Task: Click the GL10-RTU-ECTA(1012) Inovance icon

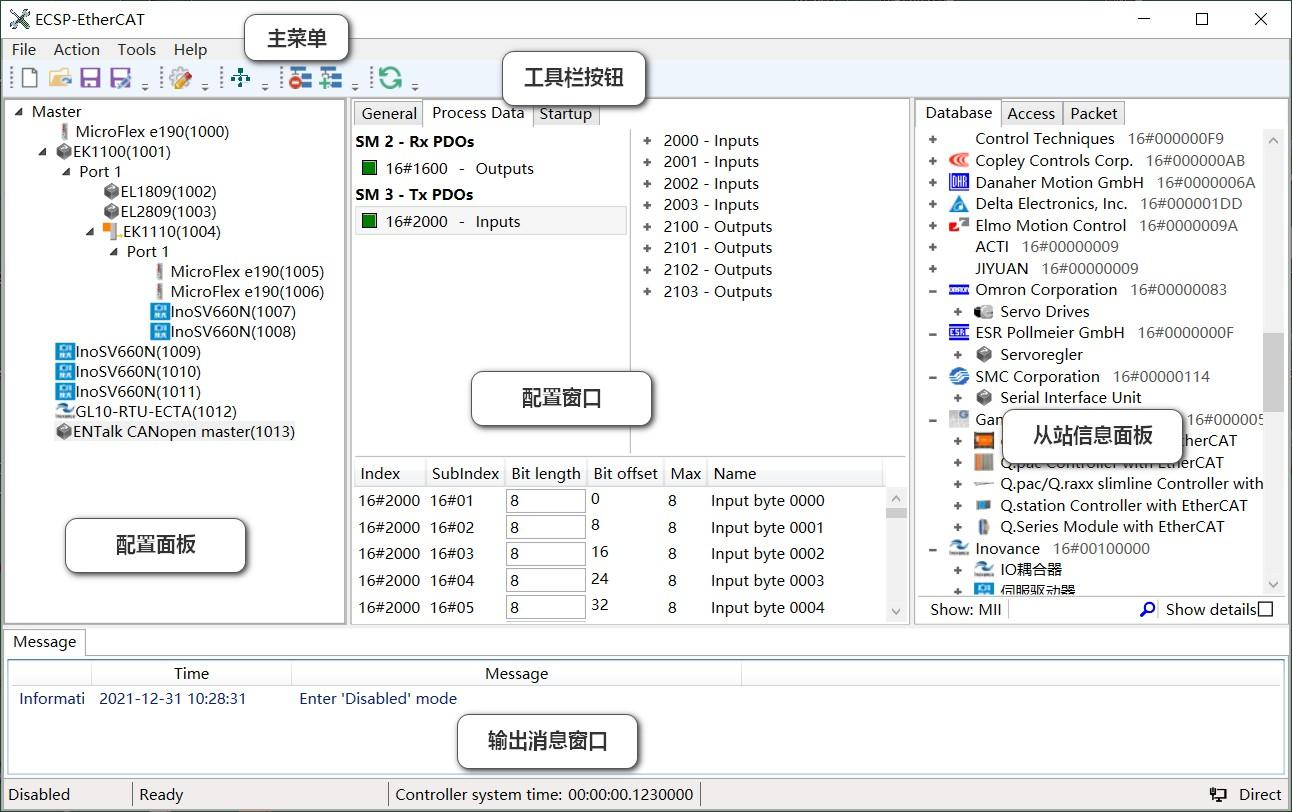Action: point(65,412)
